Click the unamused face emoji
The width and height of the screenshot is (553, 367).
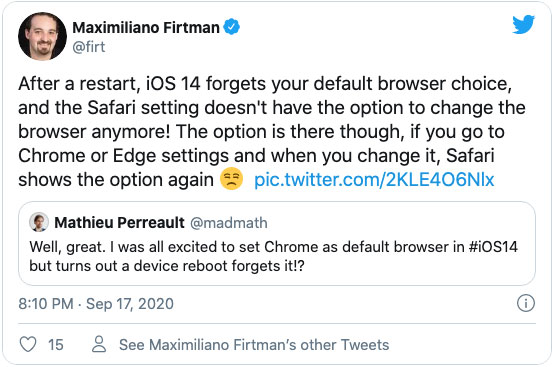pos(231,179)
